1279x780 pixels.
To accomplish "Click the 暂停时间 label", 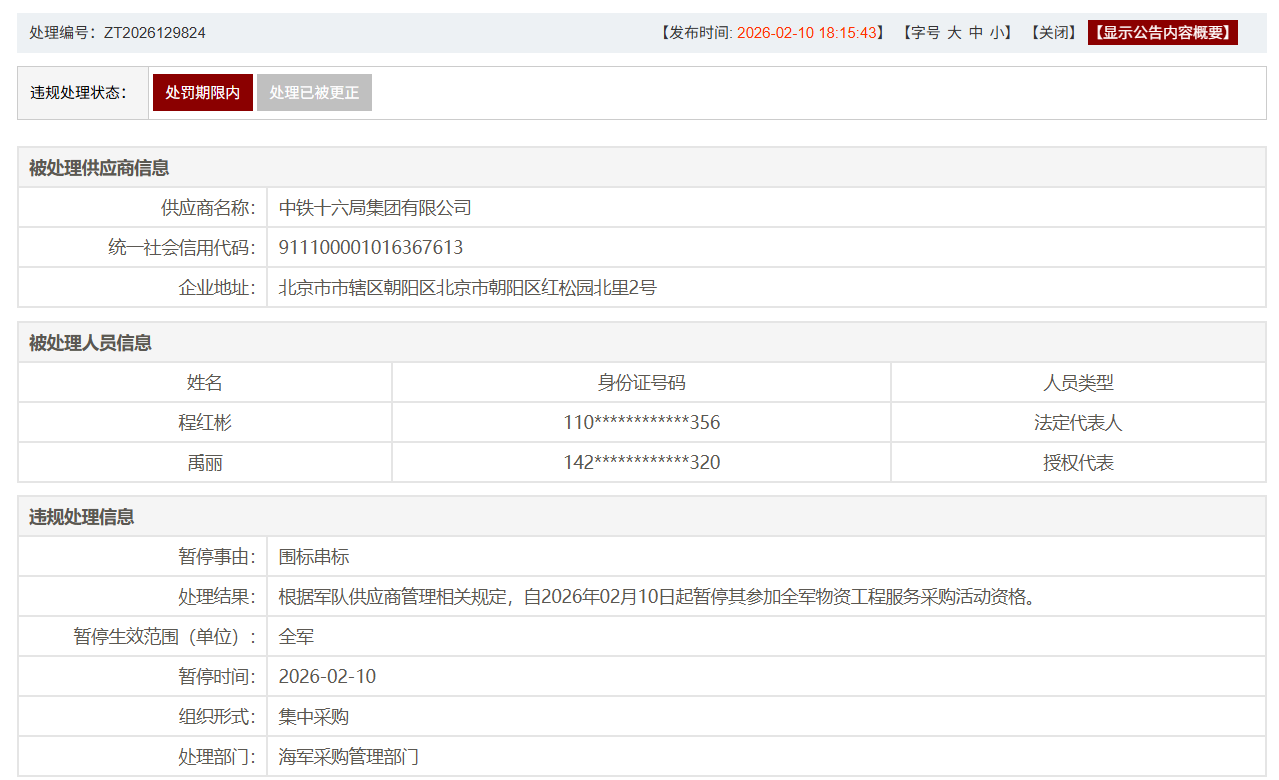I will (217, 677).
